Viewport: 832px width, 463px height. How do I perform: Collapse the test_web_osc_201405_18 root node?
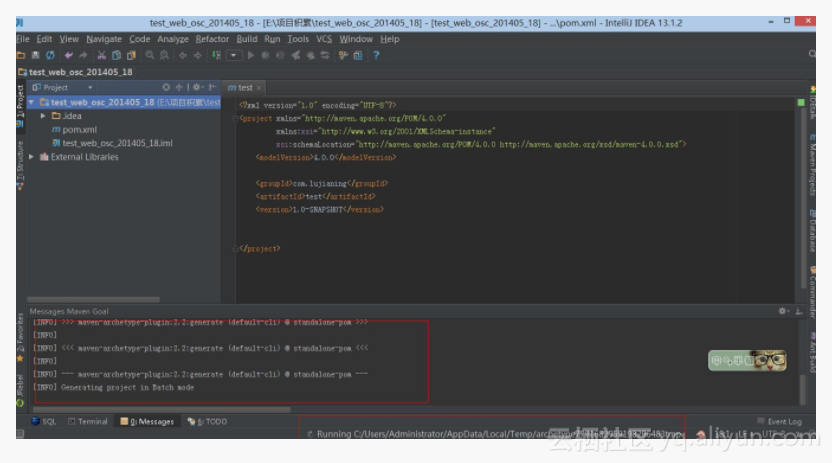tap(31, 102)
